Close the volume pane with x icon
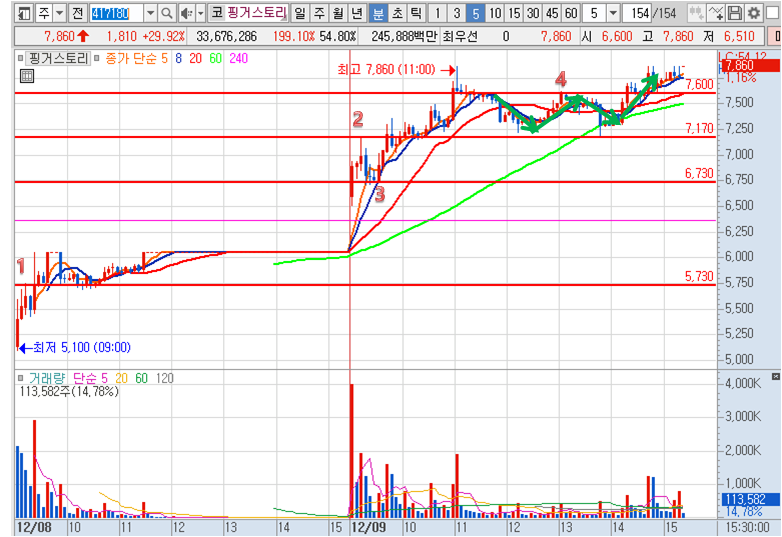782x537 pixels. pyautogui.click(x=776, y=376)
